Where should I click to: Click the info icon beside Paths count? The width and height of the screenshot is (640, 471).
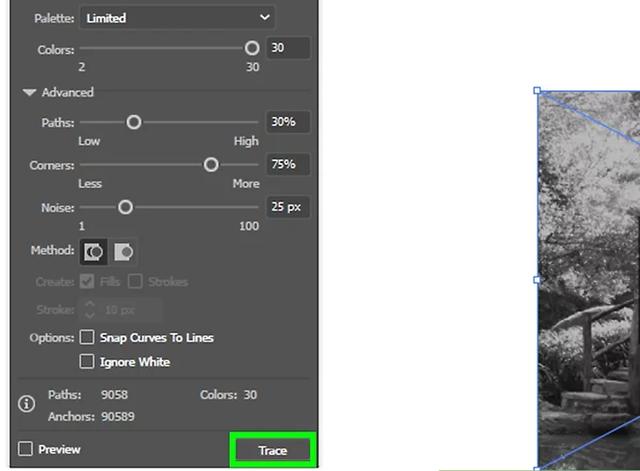pyautogui.click(x=27, y=405)
